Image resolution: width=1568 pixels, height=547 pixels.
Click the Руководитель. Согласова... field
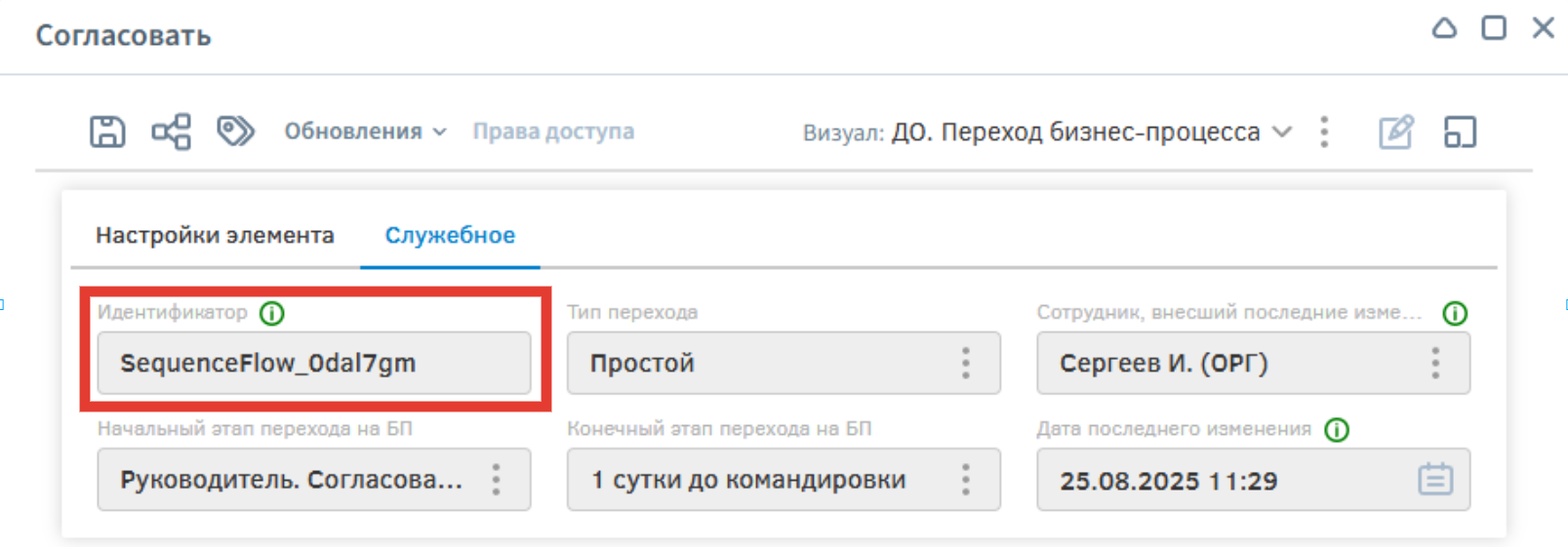click(314, 480)
